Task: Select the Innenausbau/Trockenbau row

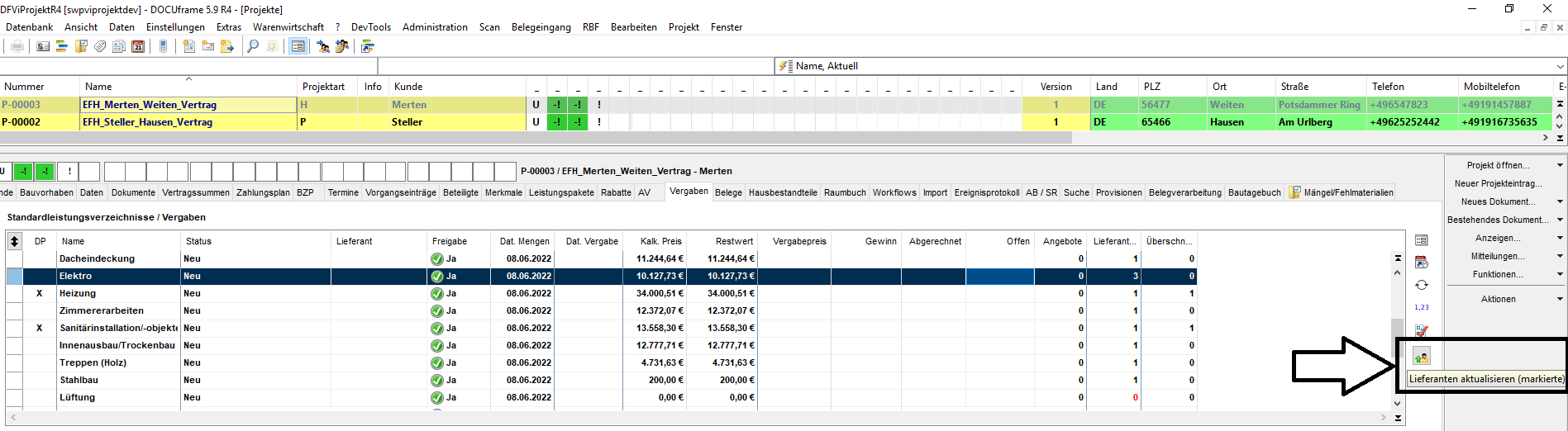Action: pyautogui.click(x=601, y=345)
